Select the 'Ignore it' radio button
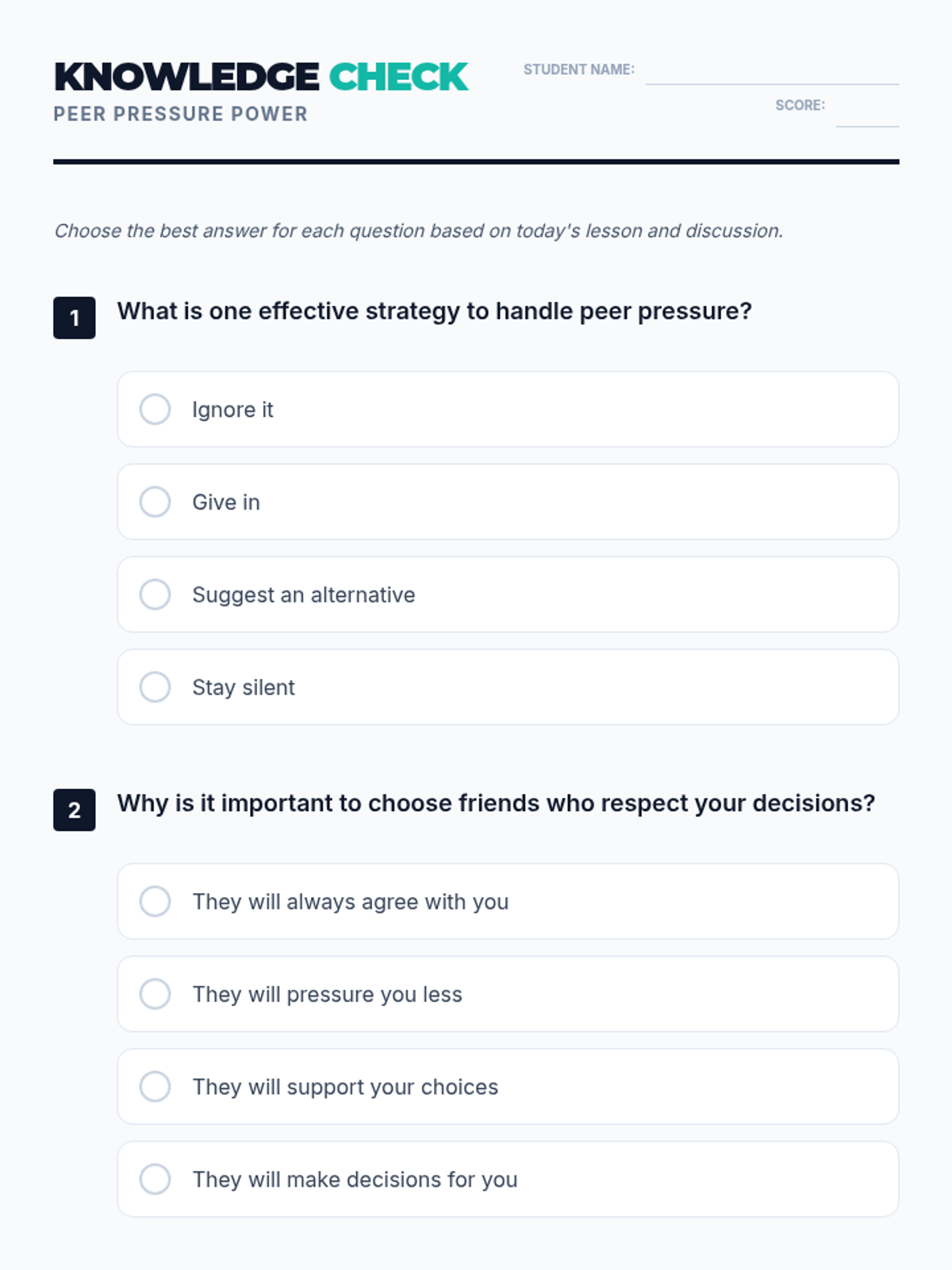Image resolution: width=952 pixels, height=1270 pixels. (155, 410)
